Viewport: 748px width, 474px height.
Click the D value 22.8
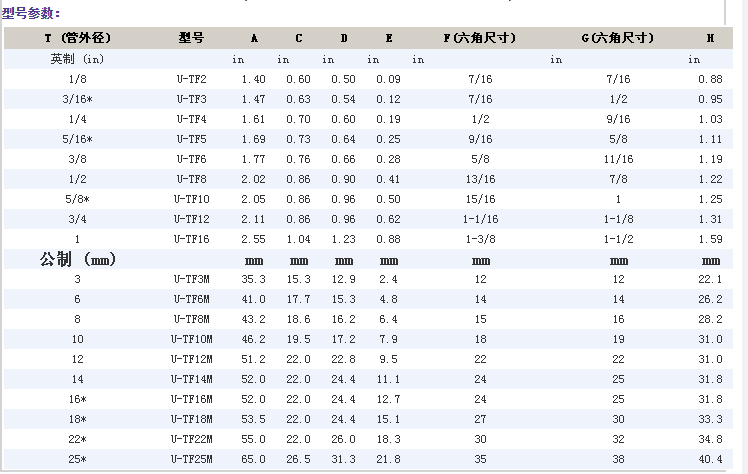coord(343,360)
